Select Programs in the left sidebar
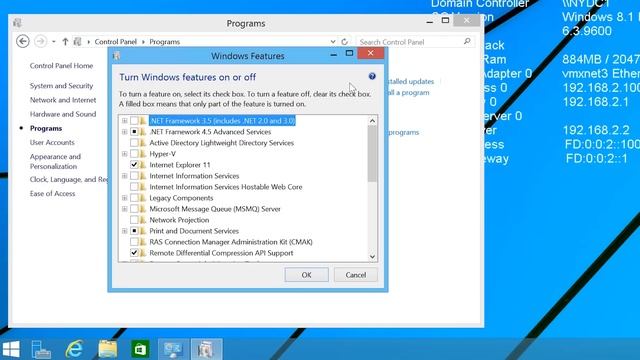Viewport: 640px width, 360px height. click(x=46, y=128)
